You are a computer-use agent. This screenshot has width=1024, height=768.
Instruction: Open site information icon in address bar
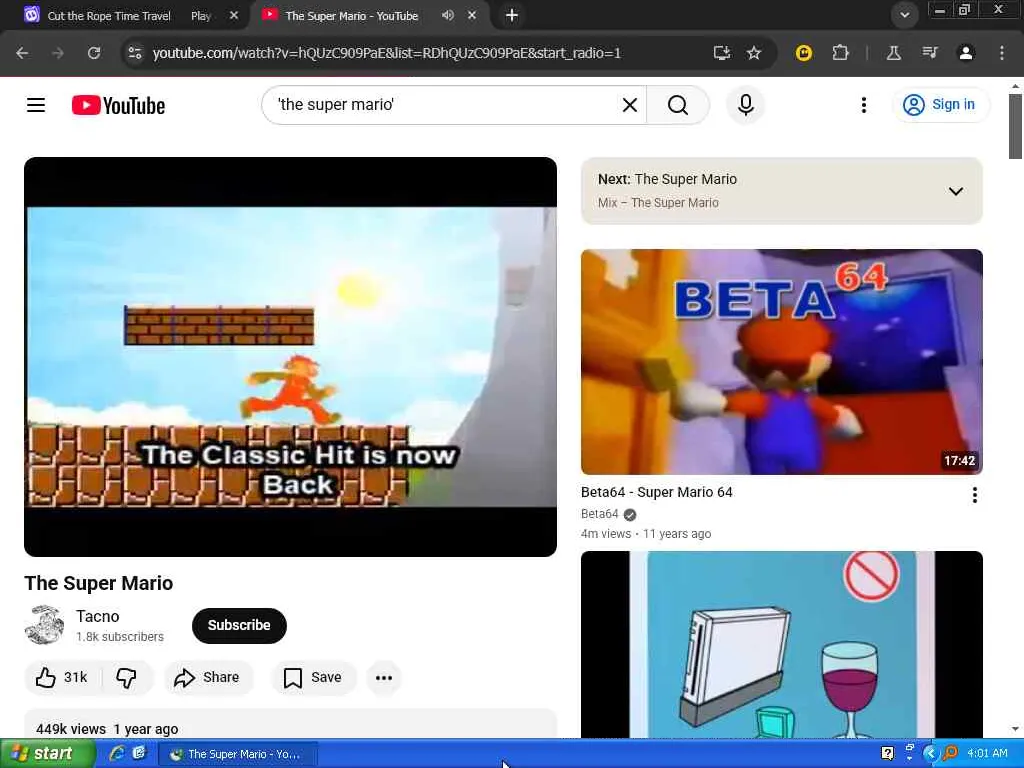pos(135,53)
